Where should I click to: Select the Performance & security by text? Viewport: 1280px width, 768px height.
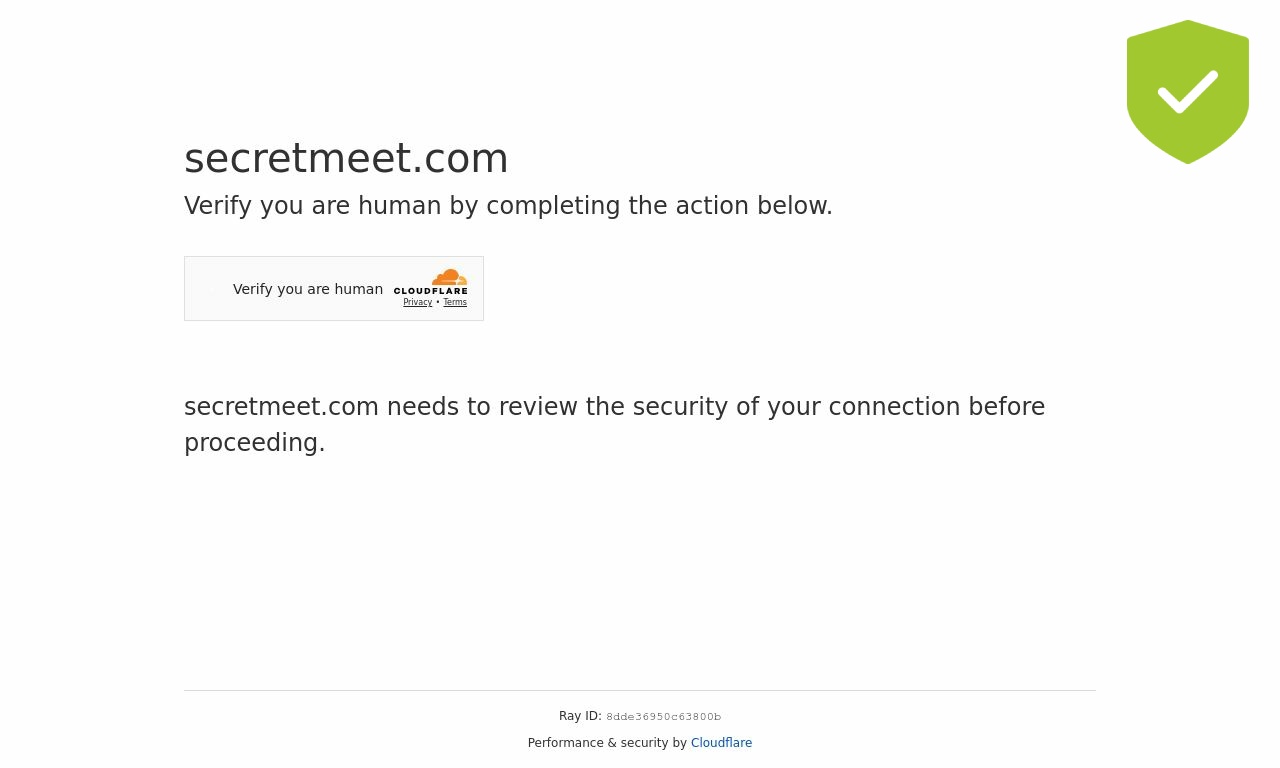point(609,743)
